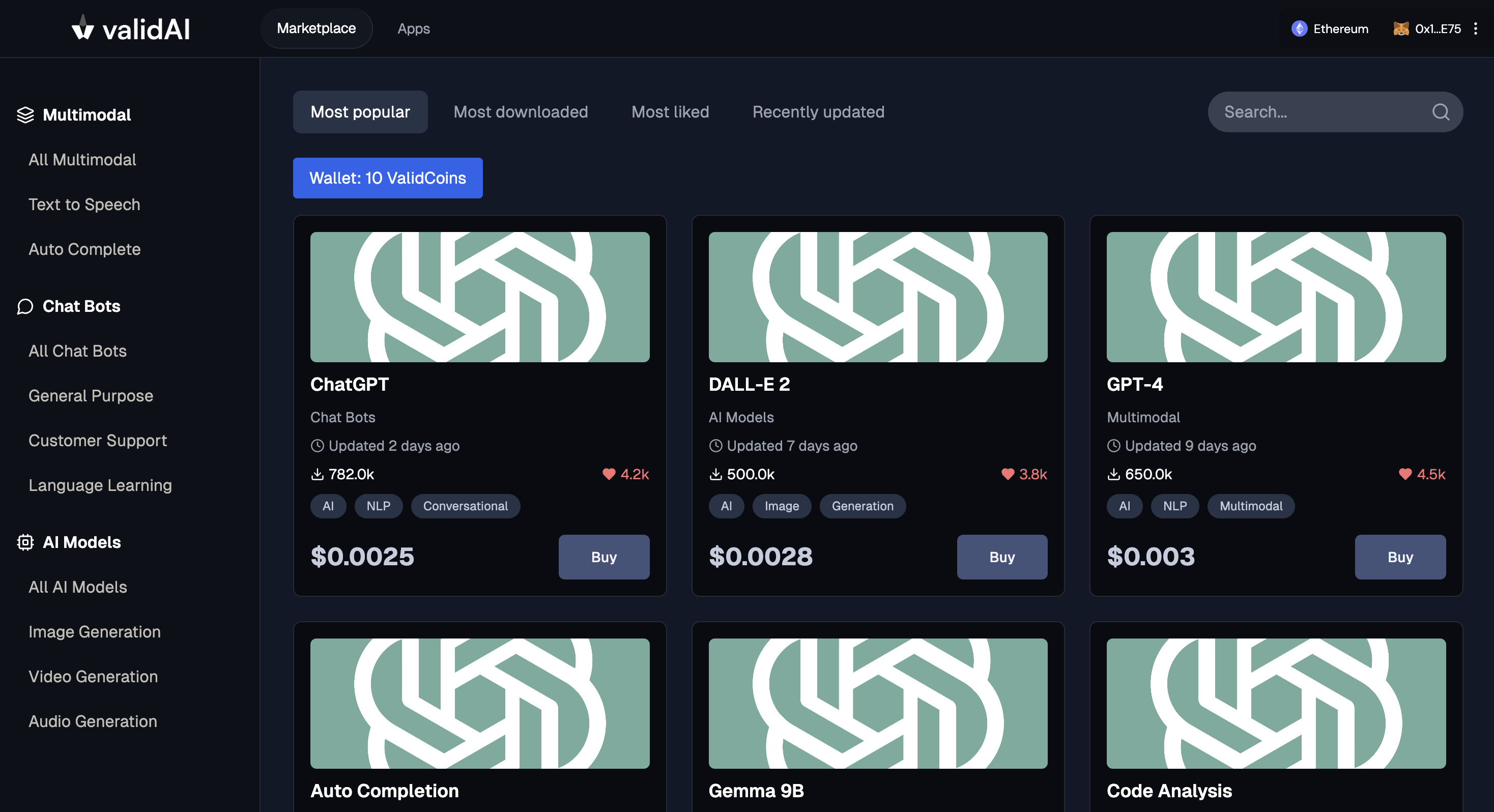Click the MetaMask fox wallet icon
The width and height of the screenshot is (1494, 812).
[x=1400, y=28]
